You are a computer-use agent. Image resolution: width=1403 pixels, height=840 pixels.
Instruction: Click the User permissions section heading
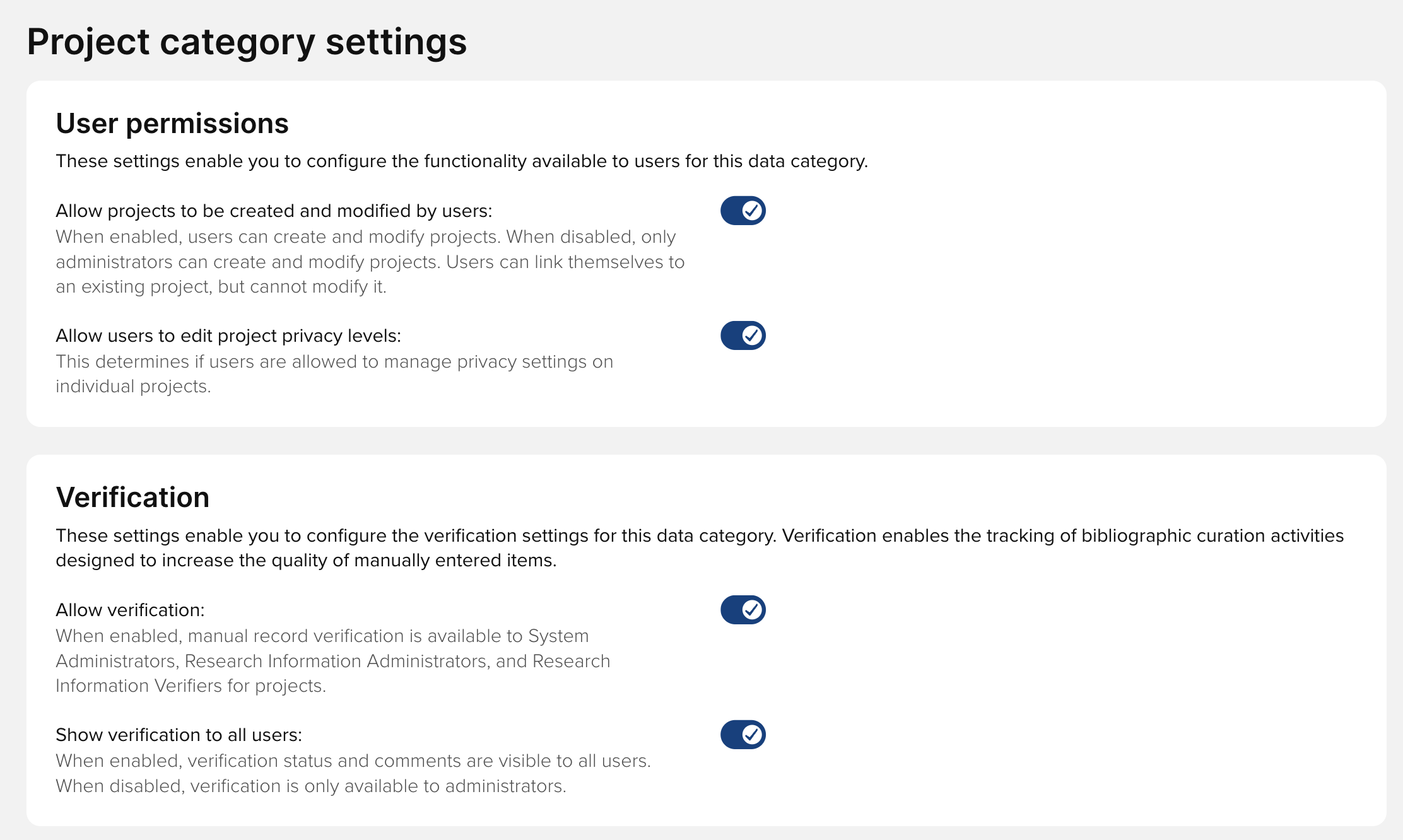172,124
